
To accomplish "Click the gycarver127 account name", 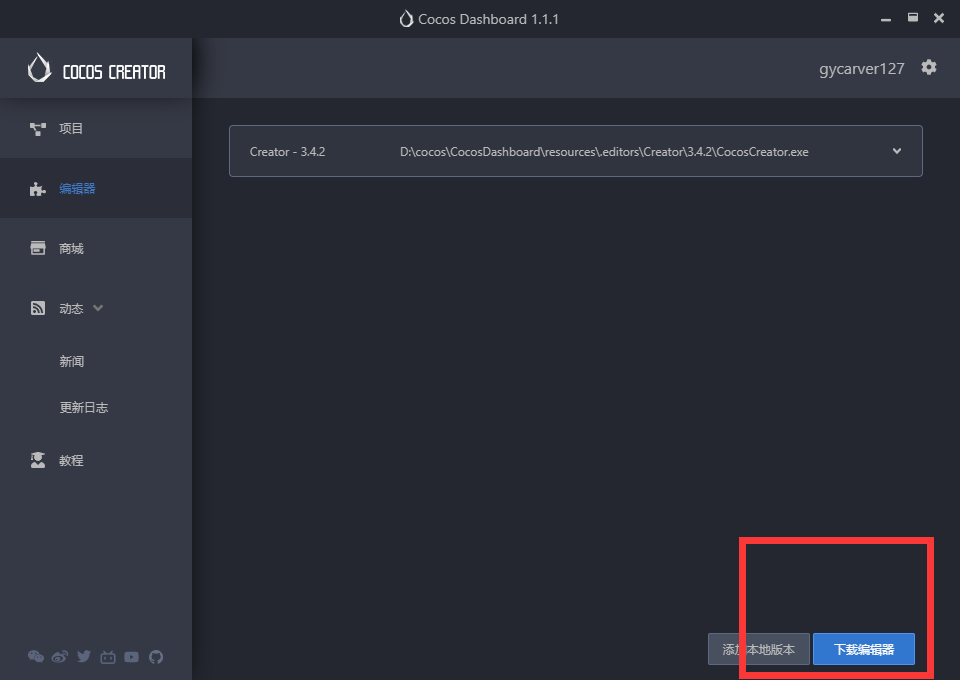I will point(861,69).
